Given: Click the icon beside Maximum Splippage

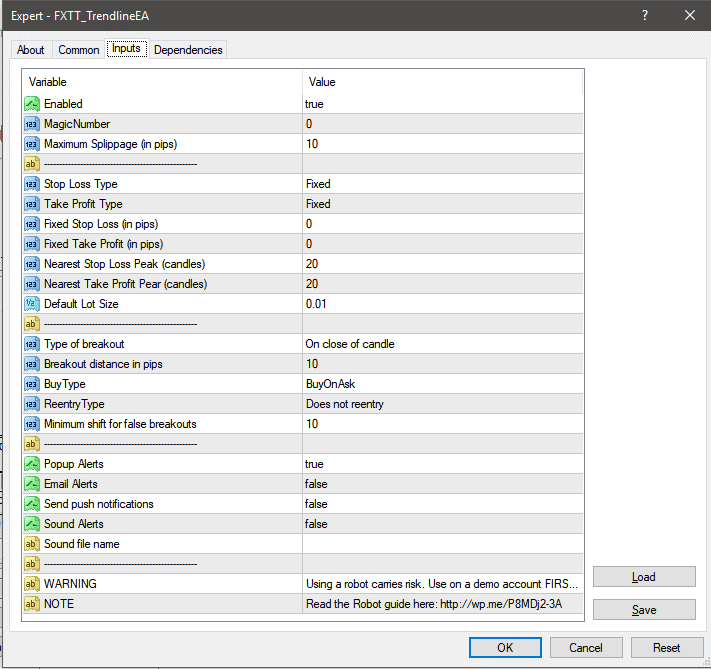Looking at the screenshot, I should pos(32,144).
